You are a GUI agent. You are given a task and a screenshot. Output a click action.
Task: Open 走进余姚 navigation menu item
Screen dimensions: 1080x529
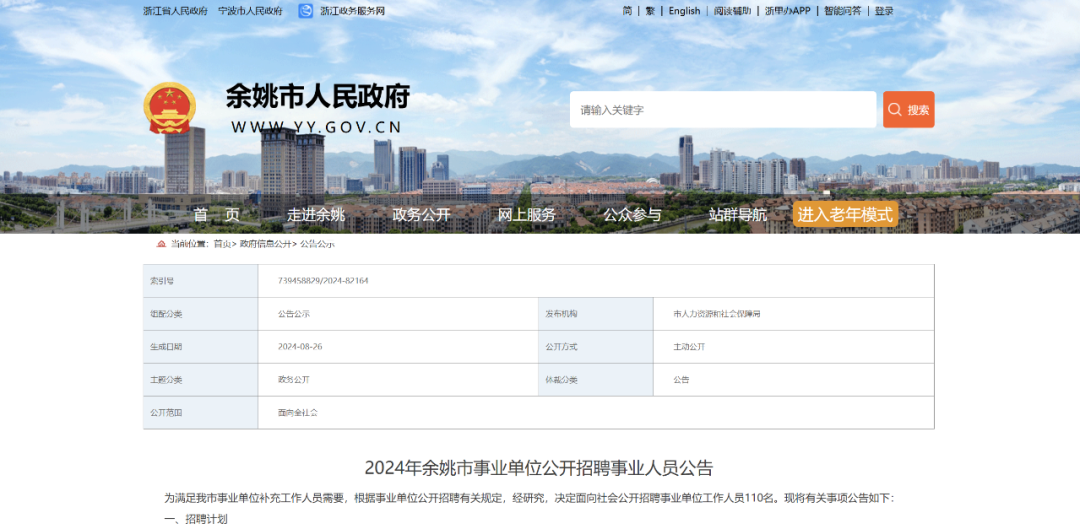315,215
